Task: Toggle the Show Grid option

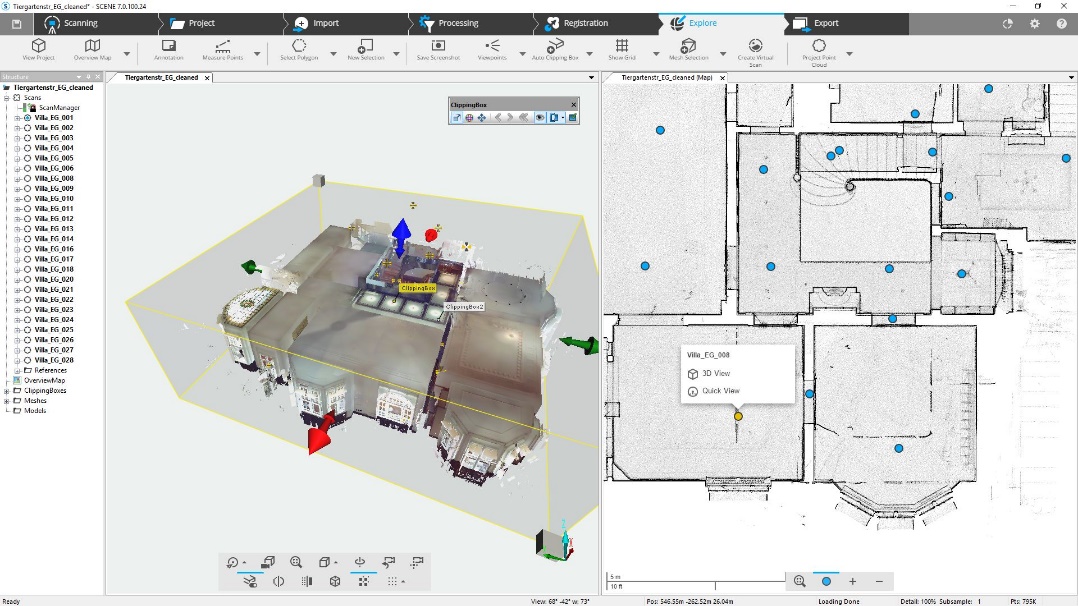Action: click(621, 50)
